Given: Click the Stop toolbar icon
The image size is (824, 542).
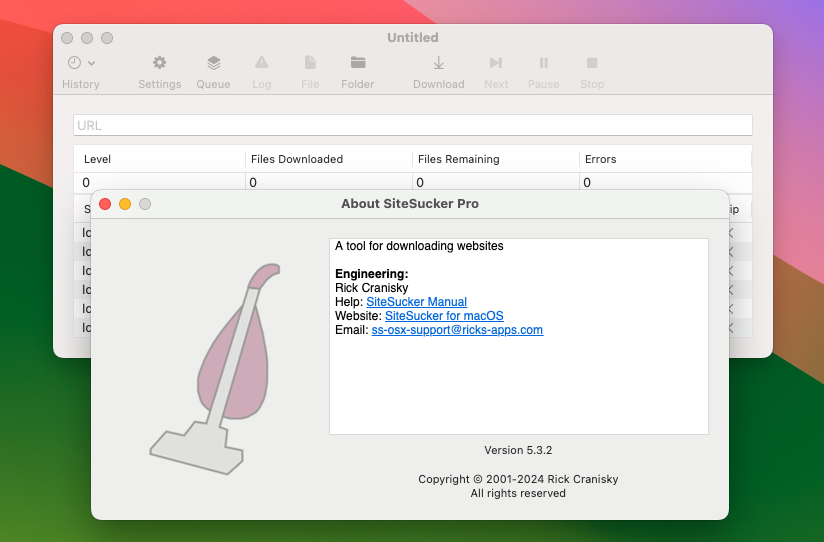Looking at the screenshot, I should (x=592, y=63).
